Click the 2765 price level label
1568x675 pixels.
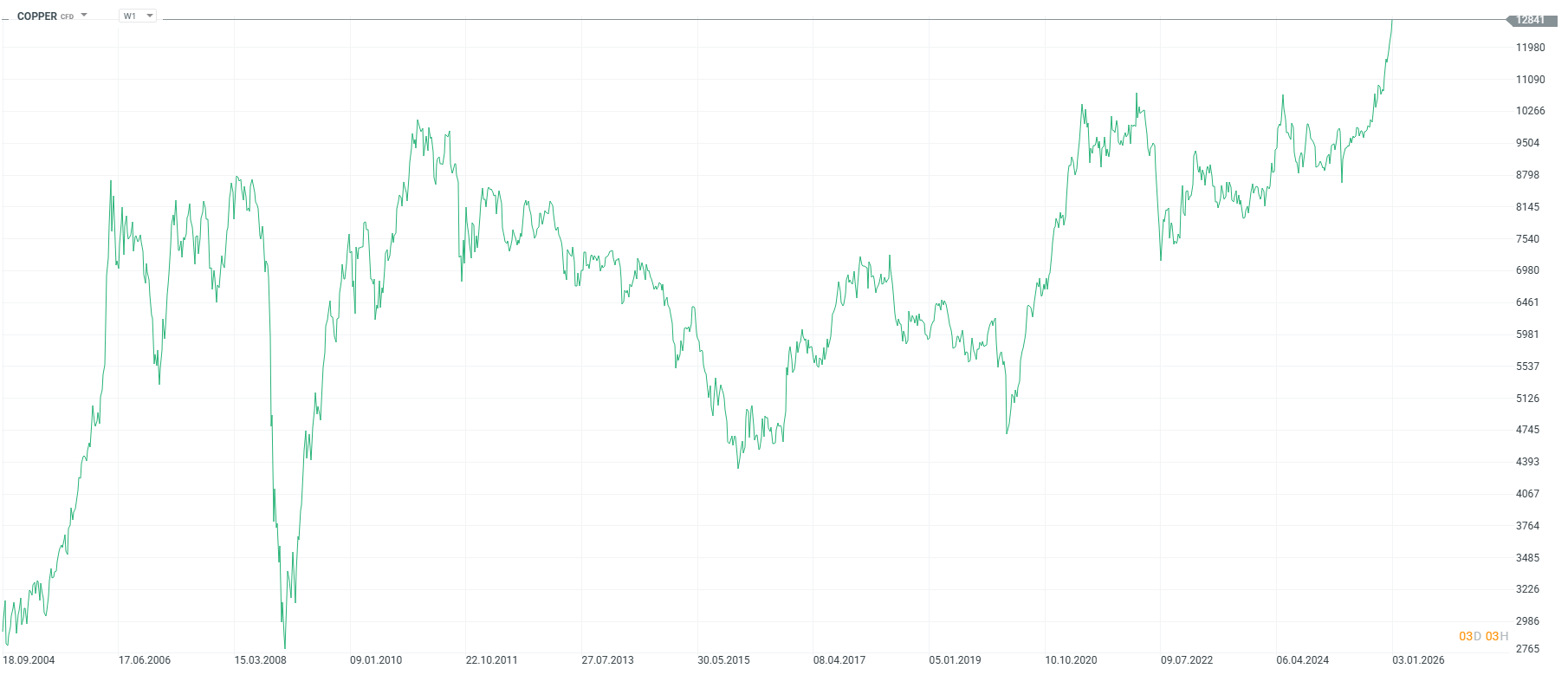1527,649
